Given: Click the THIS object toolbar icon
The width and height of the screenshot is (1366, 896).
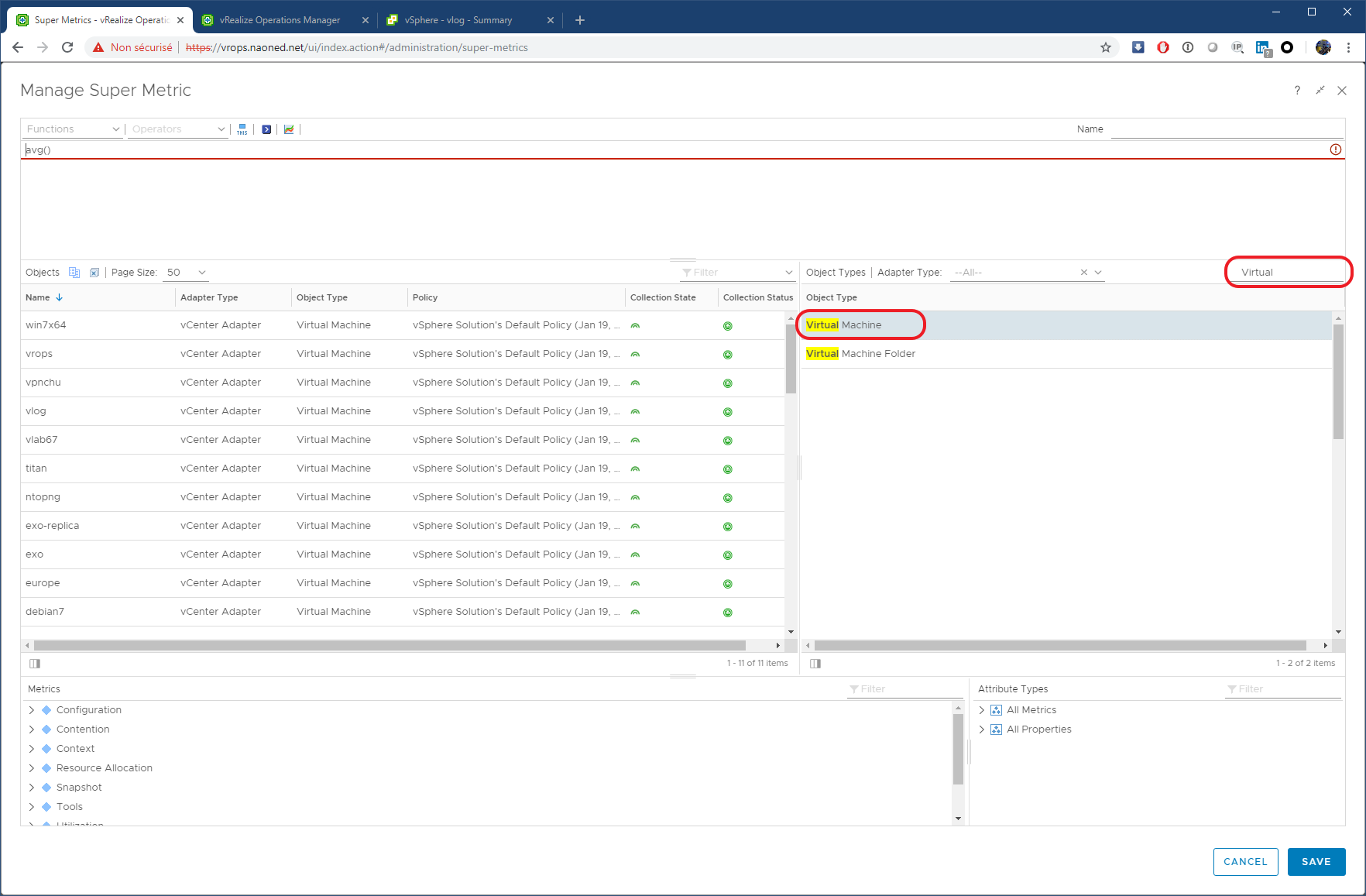Looking at the screenshot, I should pos(242,129).
